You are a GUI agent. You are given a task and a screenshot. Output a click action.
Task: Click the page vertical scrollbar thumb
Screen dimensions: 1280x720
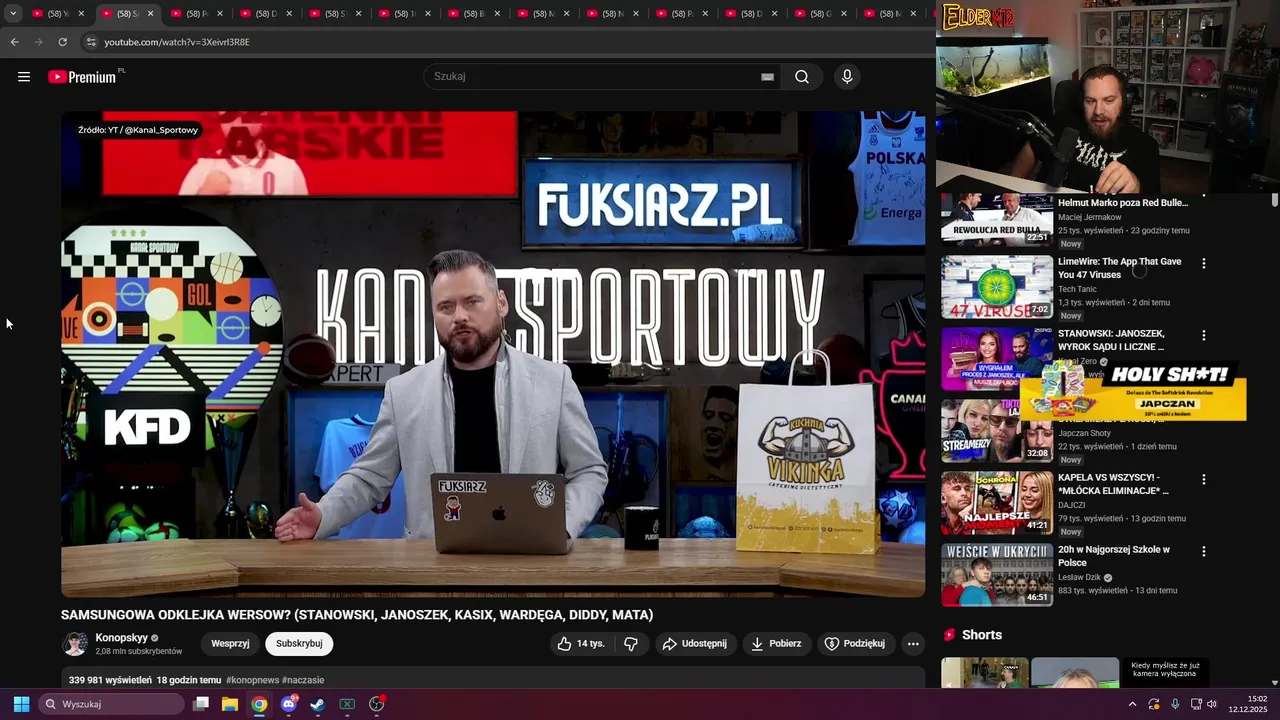tap(1274, 200)
